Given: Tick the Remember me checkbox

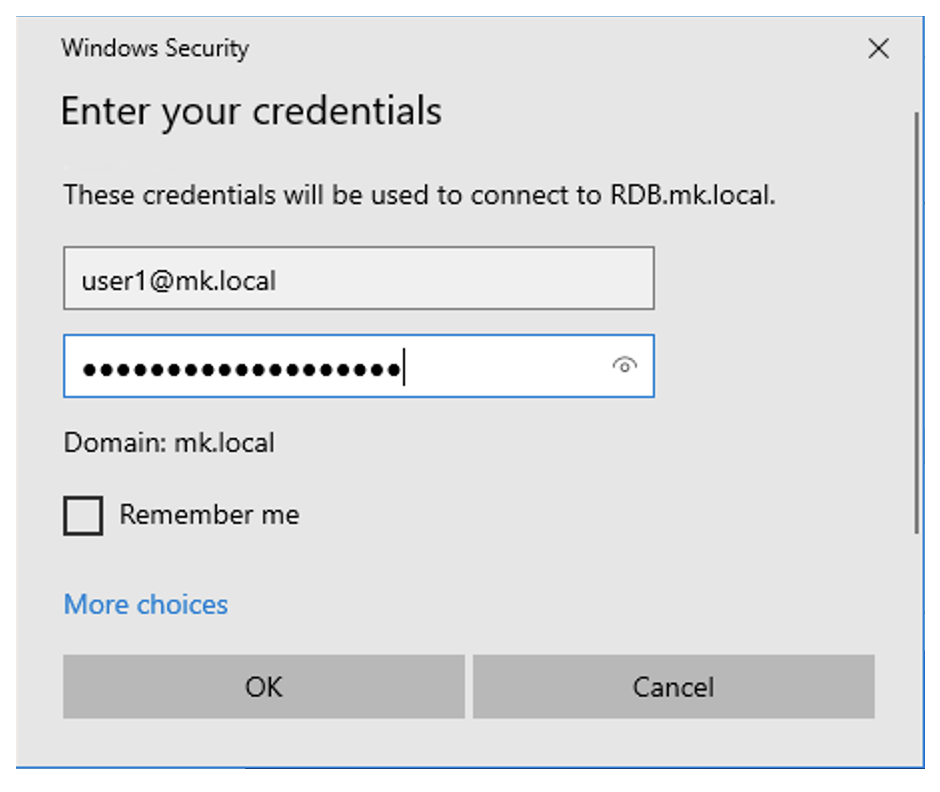Looking at the screenshot, I should [83, 515].
